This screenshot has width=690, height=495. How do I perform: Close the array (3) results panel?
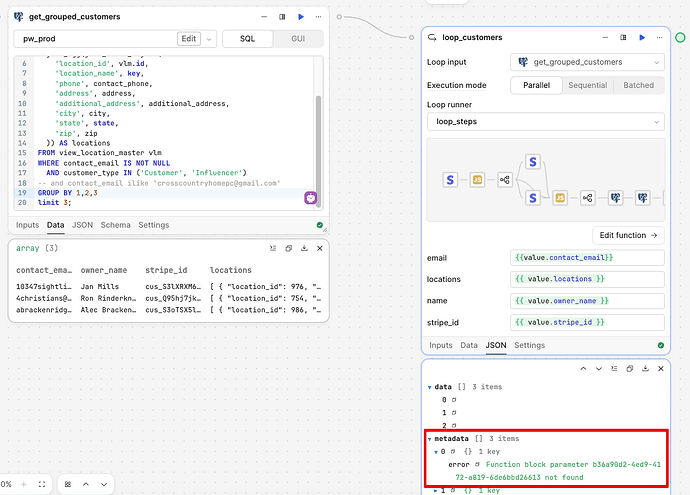pos(320,248)
